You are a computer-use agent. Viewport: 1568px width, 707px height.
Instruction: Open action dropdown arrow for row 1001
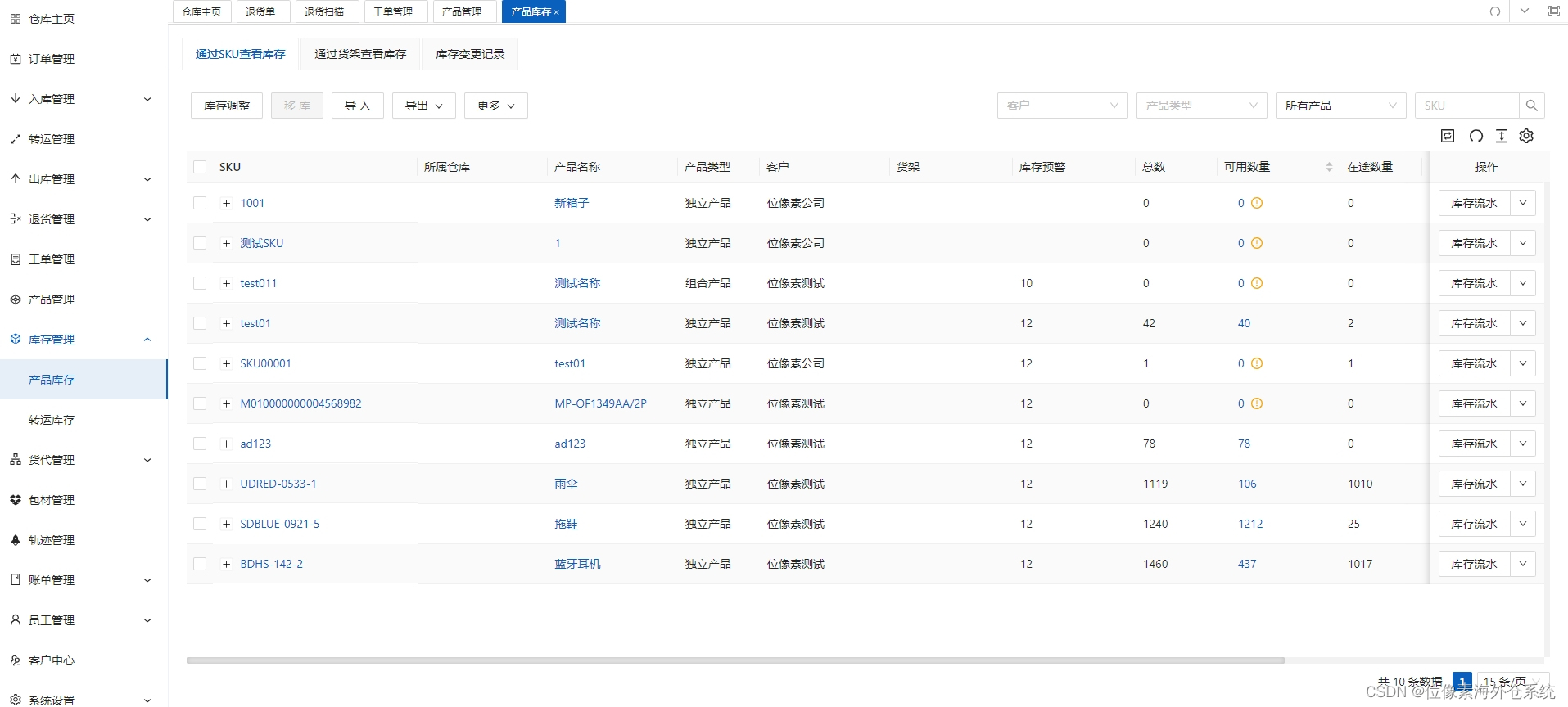click(x=1523, y=203)
